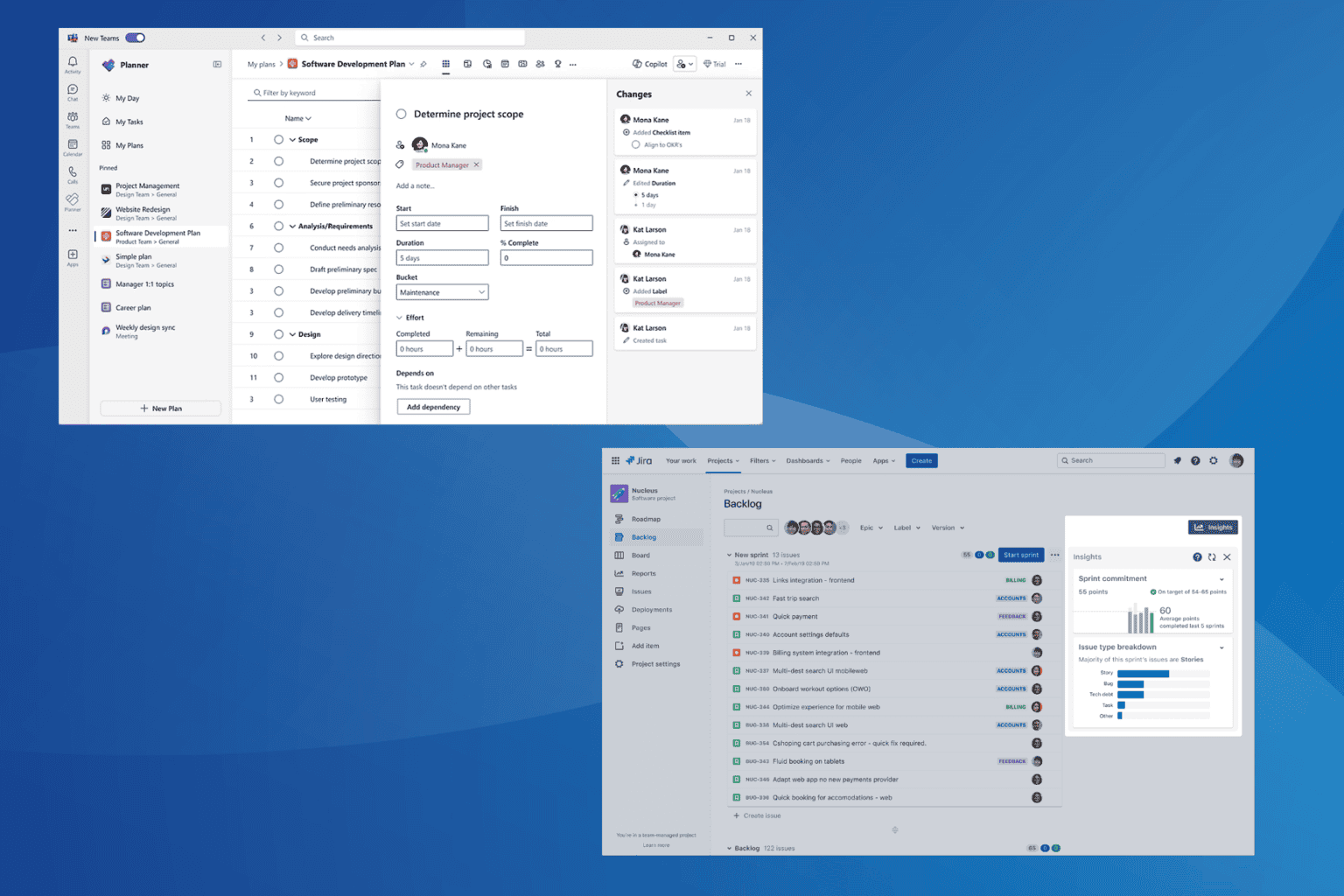
Task: Open the Jira help icon in the top bar
Action: tap(1195, 460)
